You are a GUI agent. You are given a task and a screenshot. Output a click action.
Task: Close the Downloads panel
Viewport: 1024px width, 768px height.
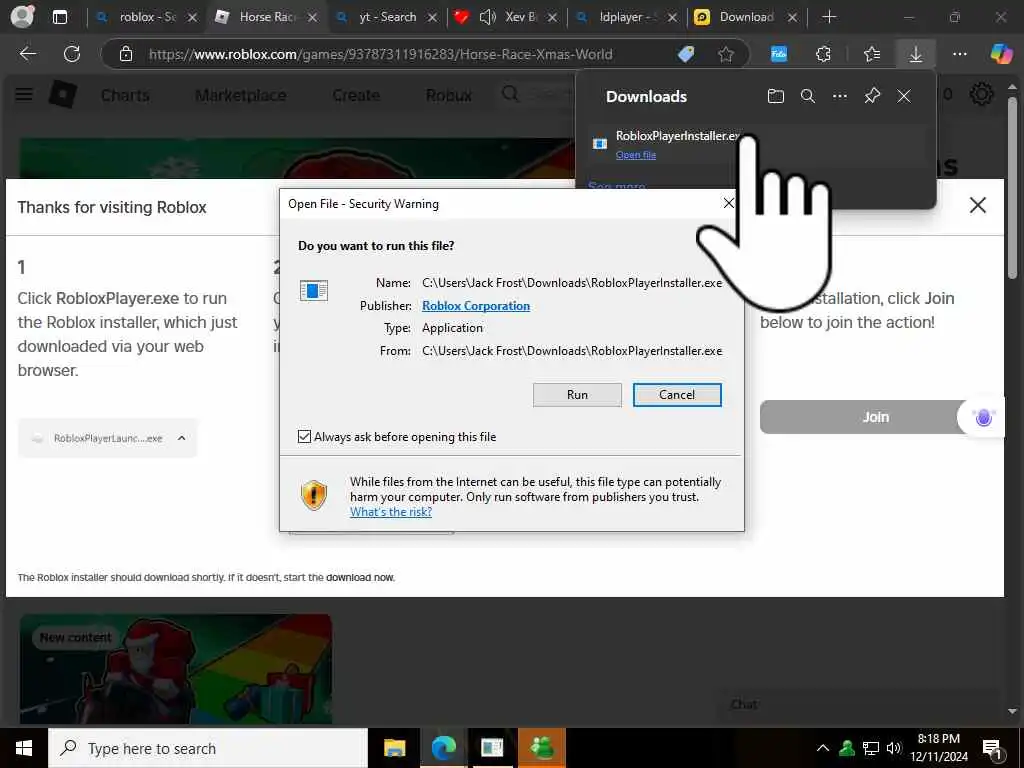[x=904, y=97]
